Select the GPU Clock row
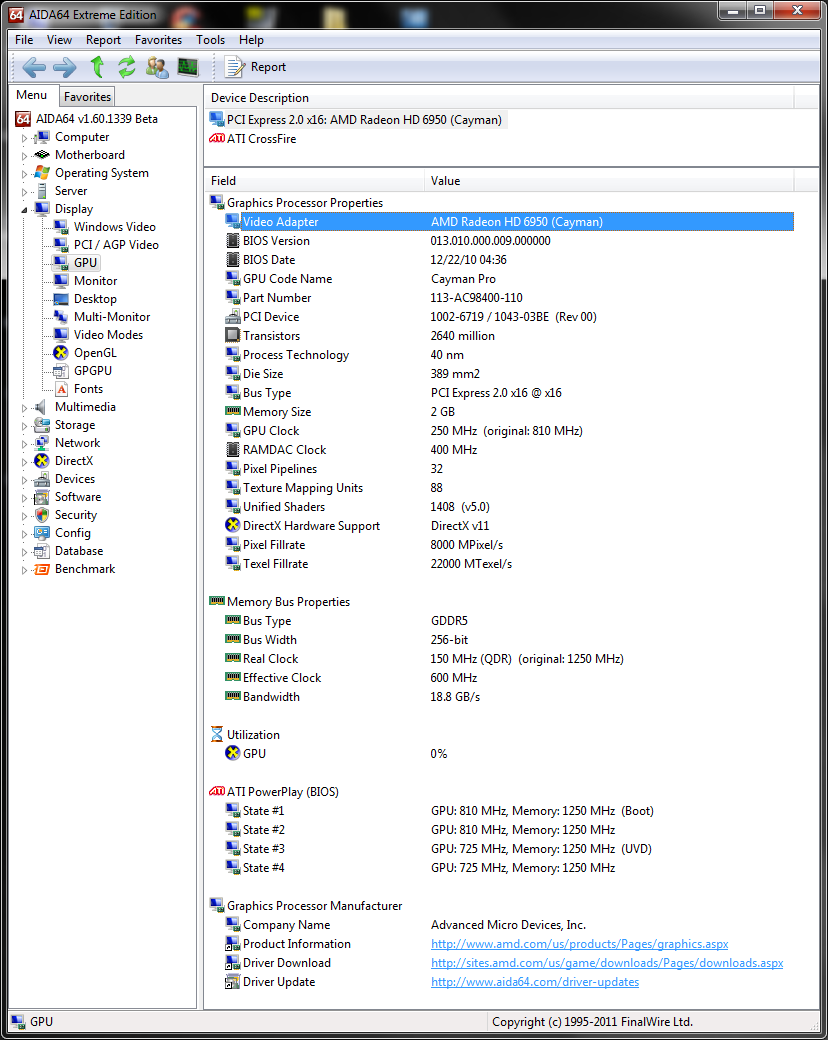Image resolution: width=828 pixels, height=1040 pixels. [x=508, y=430]
